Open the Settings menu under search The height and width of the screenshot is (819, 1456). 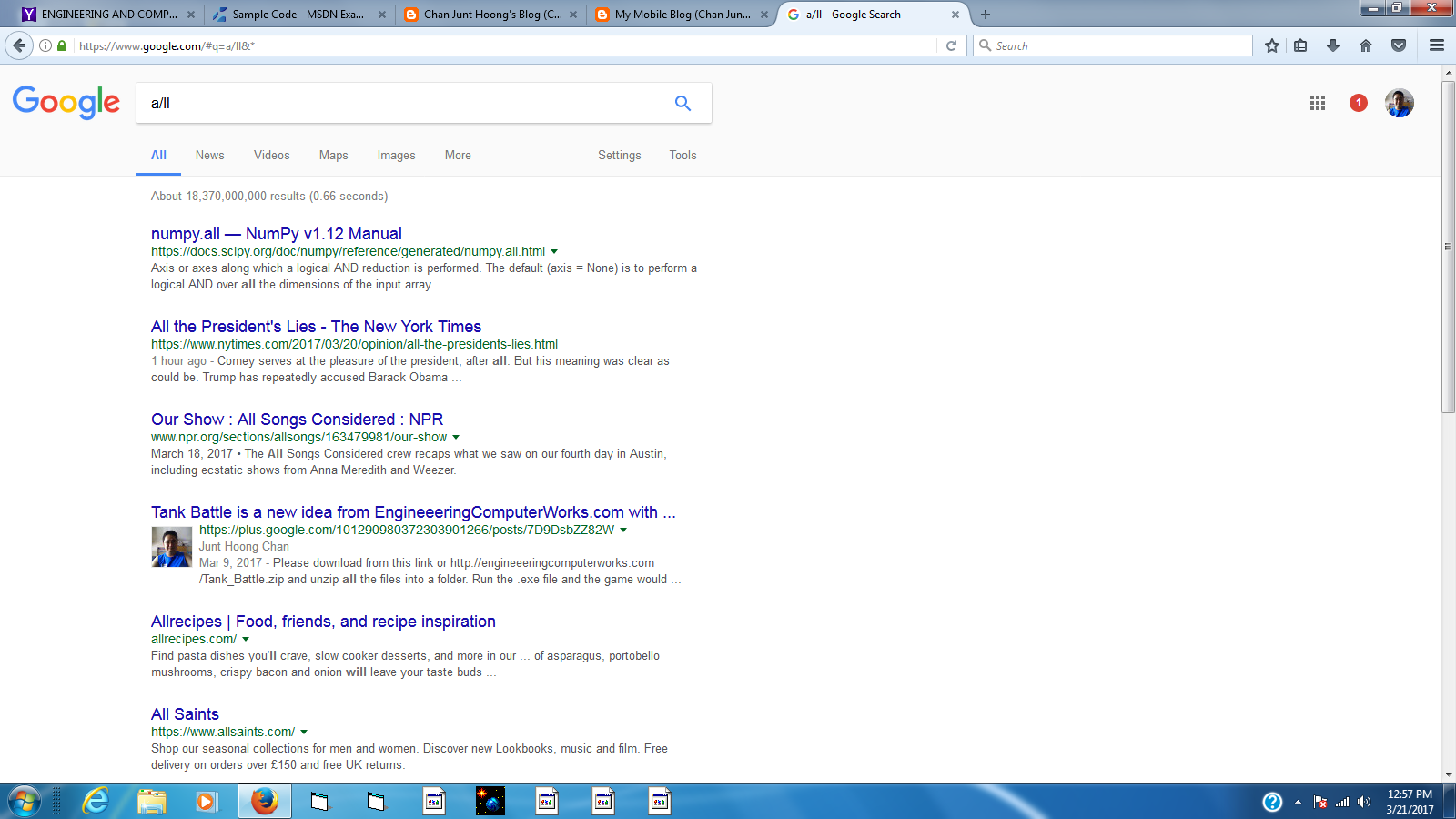[x=620, y=156]
